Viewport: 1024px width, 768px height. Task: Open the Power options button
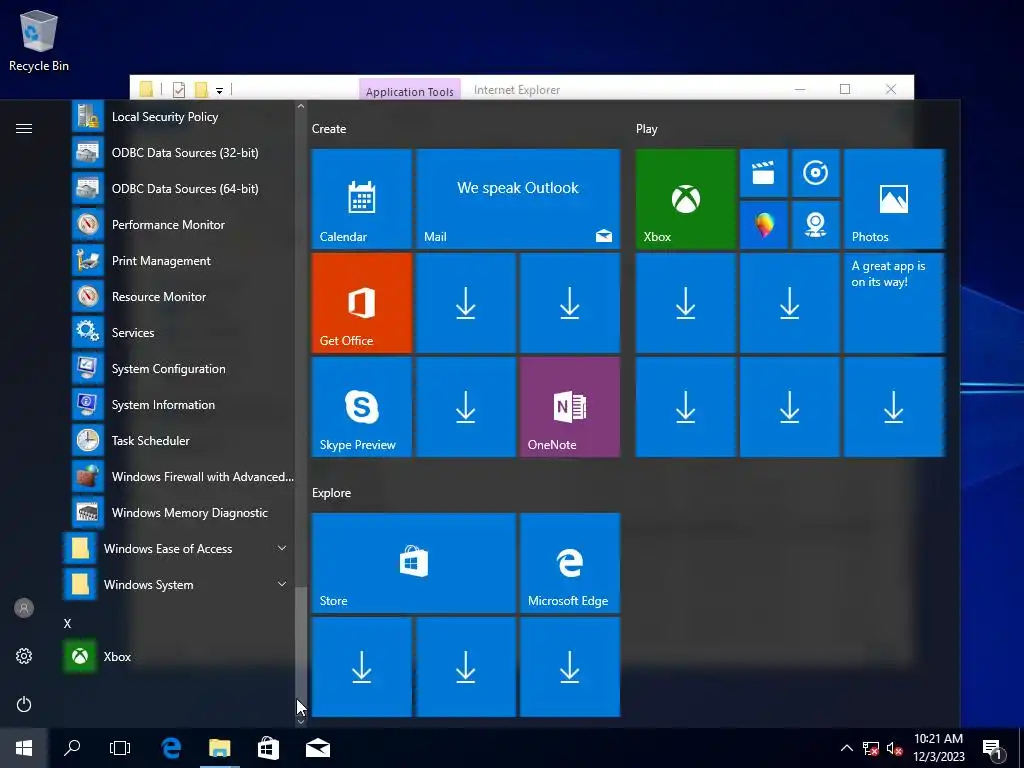[x=24, y=704]
